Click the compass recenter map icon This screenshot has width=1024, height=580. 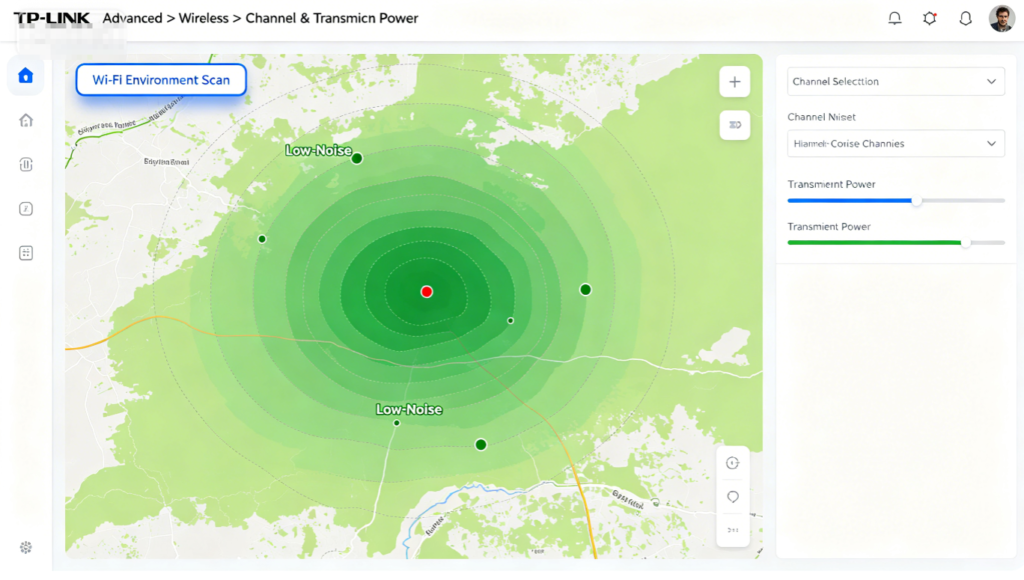point(733,463)
